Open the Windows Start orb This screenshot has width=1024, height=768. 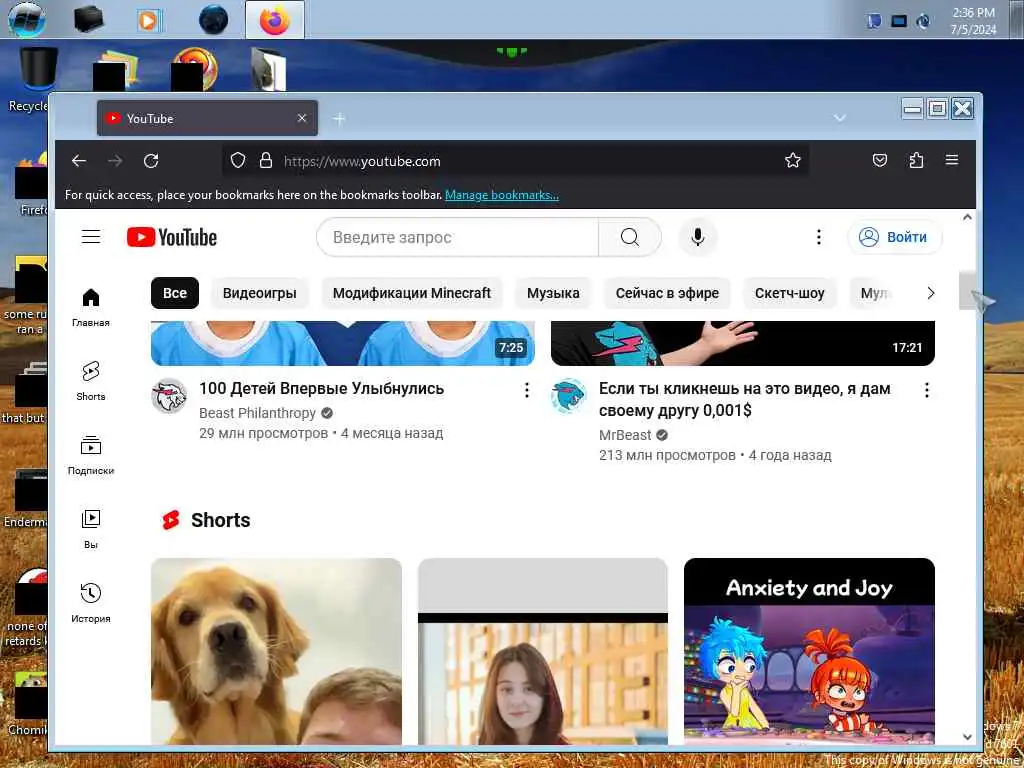click(x=27, y=20)
